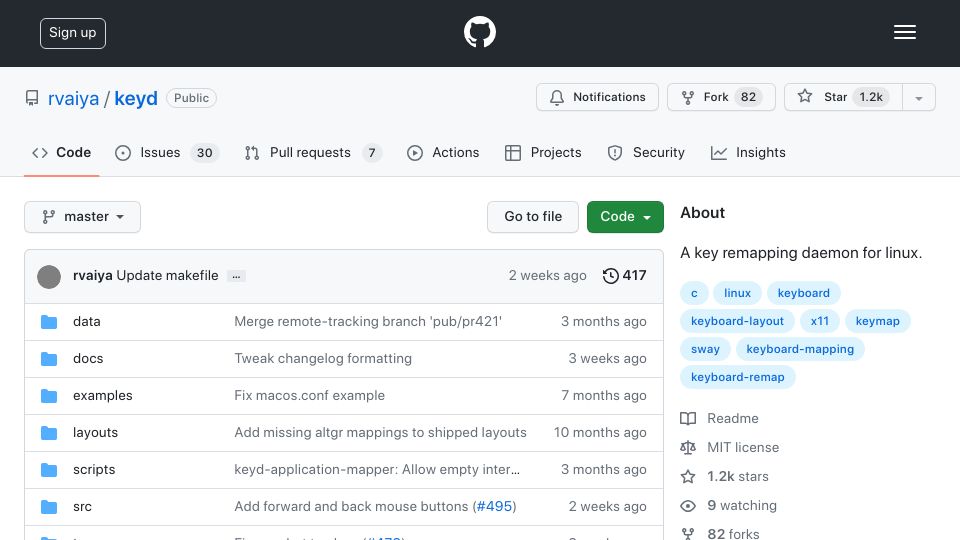Open the Projects tab
This screenshot has height=540, width=960.
(543, 152)
